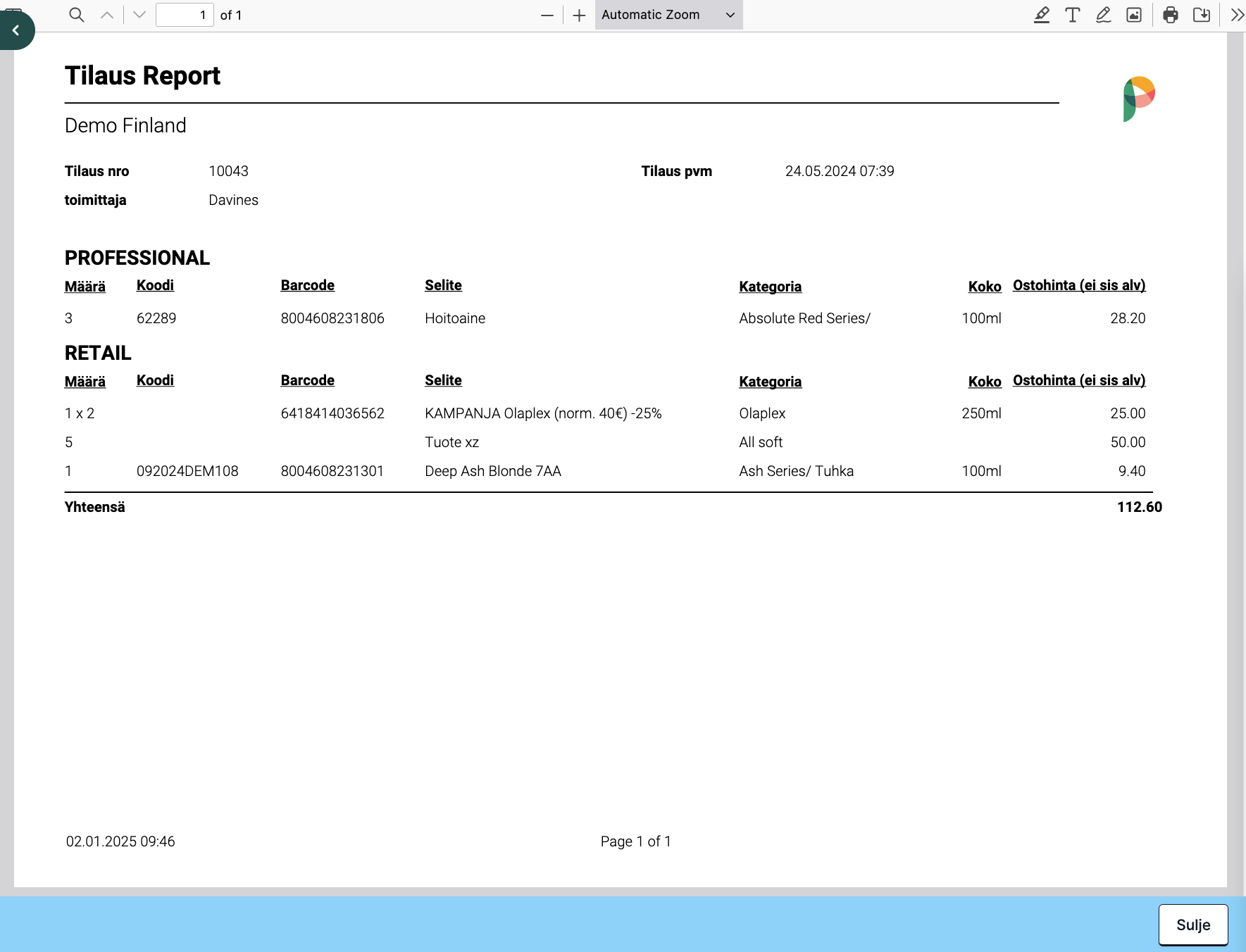This screenshot has width=1246, height=952.
Task: Print the document via printer icon
Action: [x=1171, y=15]
